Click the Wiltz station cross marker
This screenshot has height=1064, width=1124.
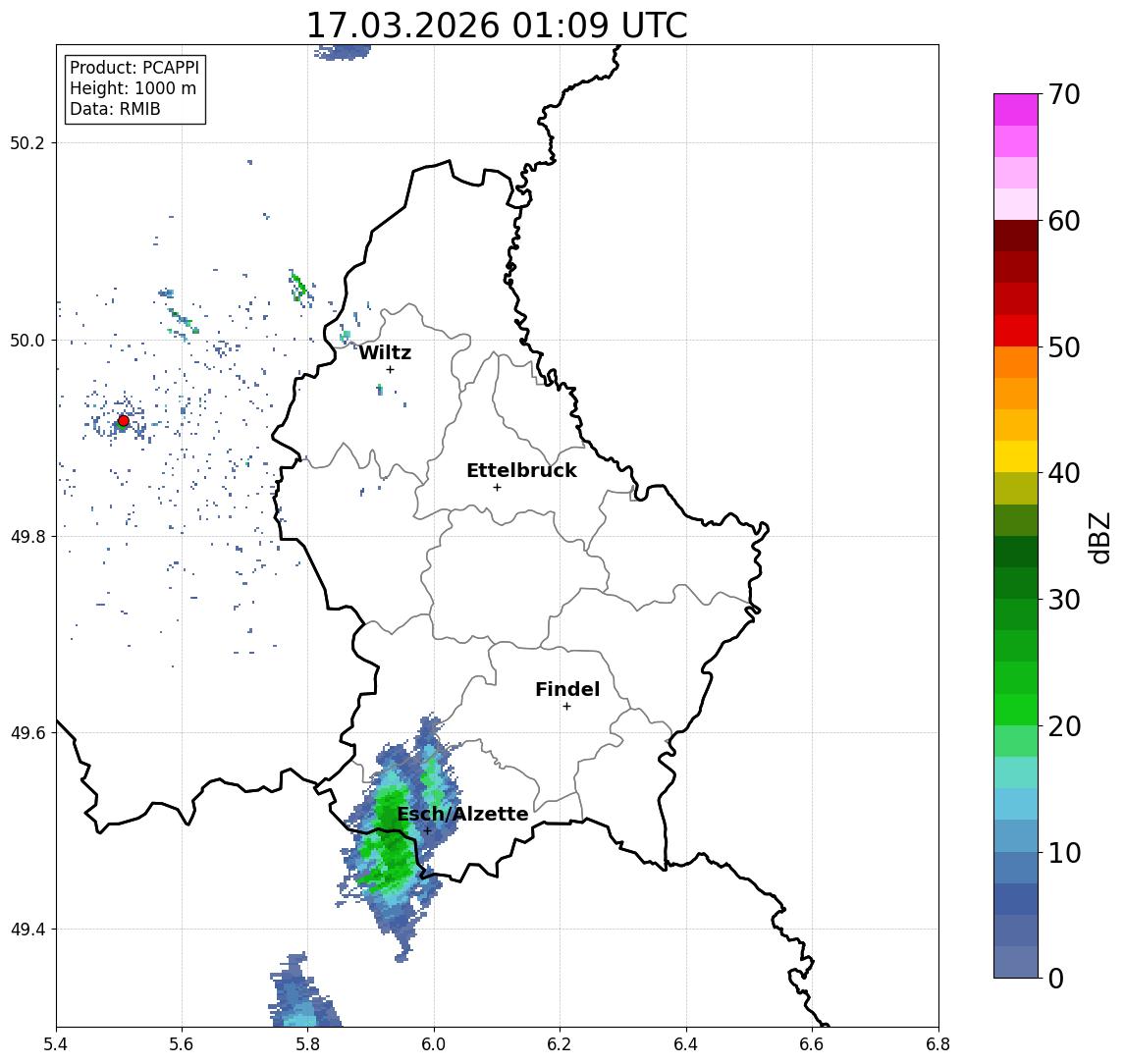390,369
